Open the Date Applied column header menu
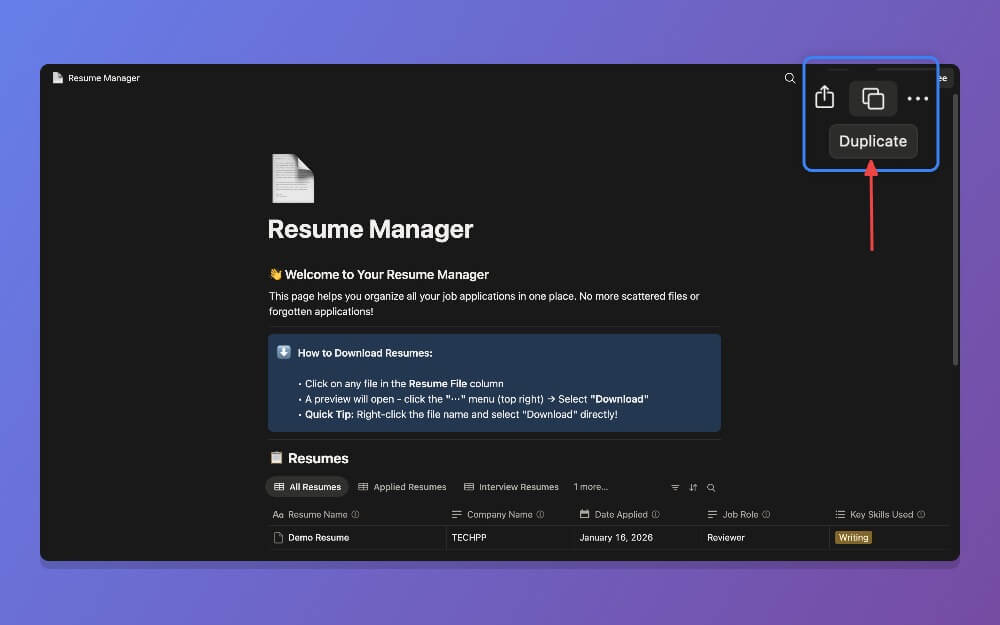Screen dimensions: 1000x625 (620, 514)
